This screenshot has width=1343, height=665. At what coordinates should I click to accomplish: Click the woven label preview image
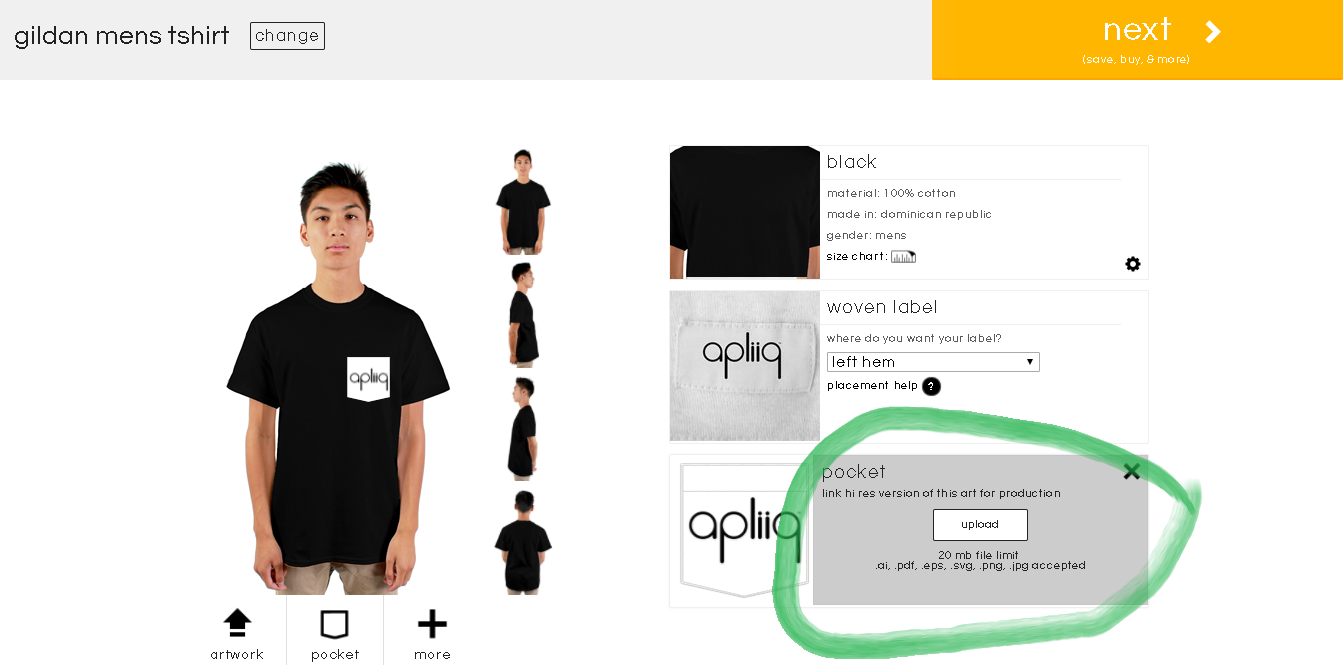pos(745,366)
